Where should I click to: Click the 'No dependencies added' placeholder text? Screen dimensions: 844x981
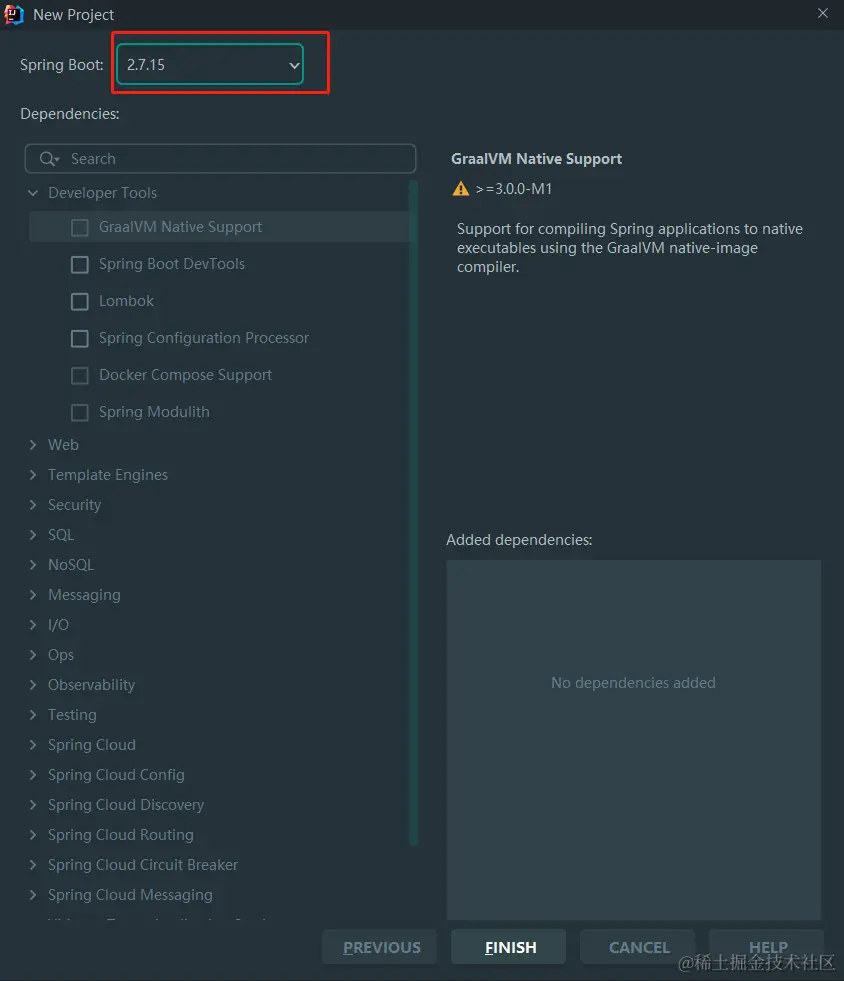pos(633,683)
